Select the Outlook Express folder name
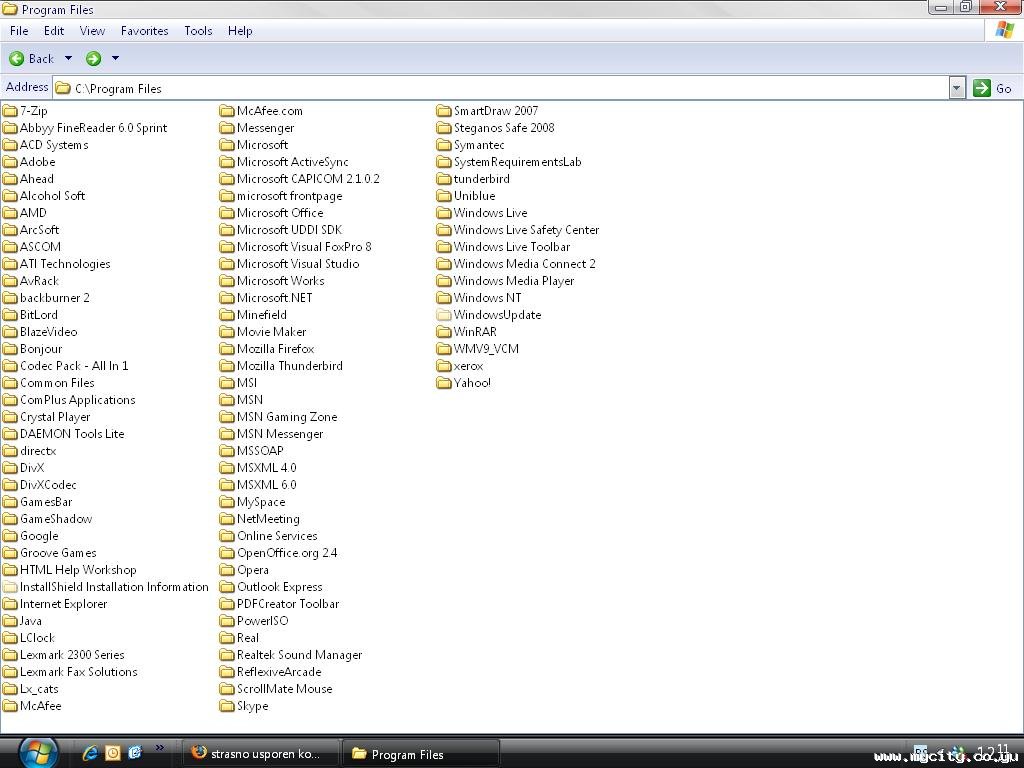Screen dimensions: 1024x768 click(x=280, y=586)
